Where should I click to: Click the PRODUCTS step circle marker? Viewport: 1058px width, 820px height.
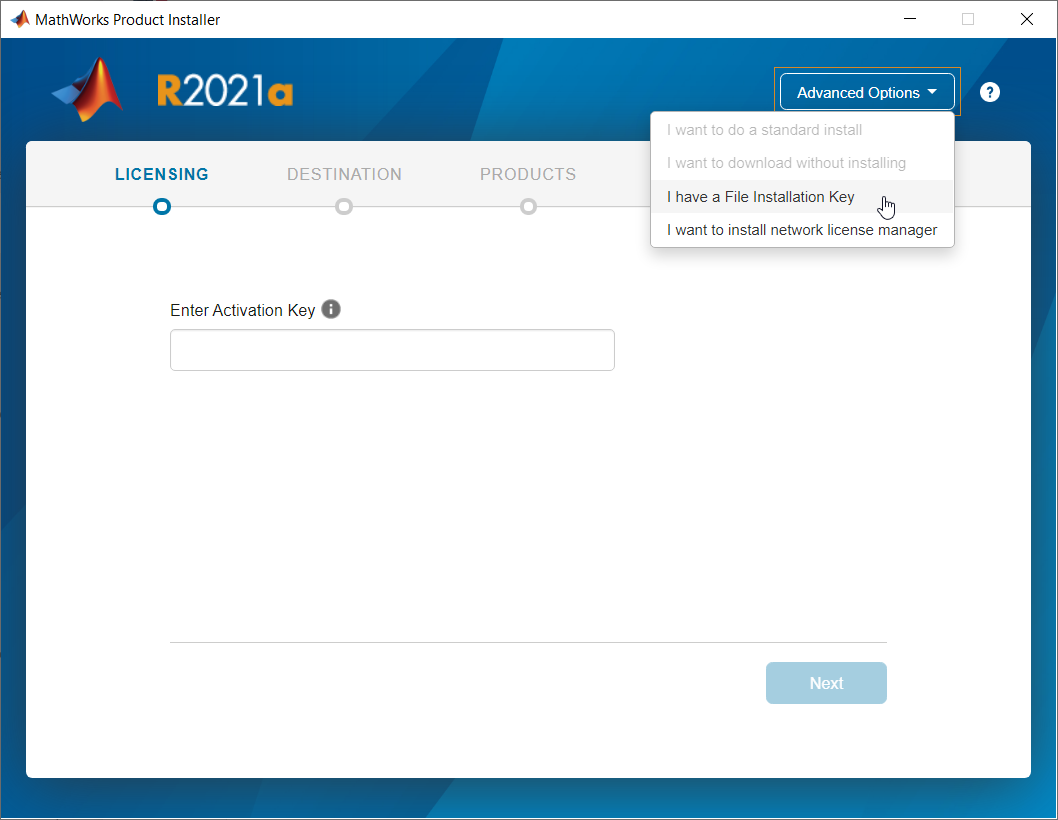click(528, 207)
